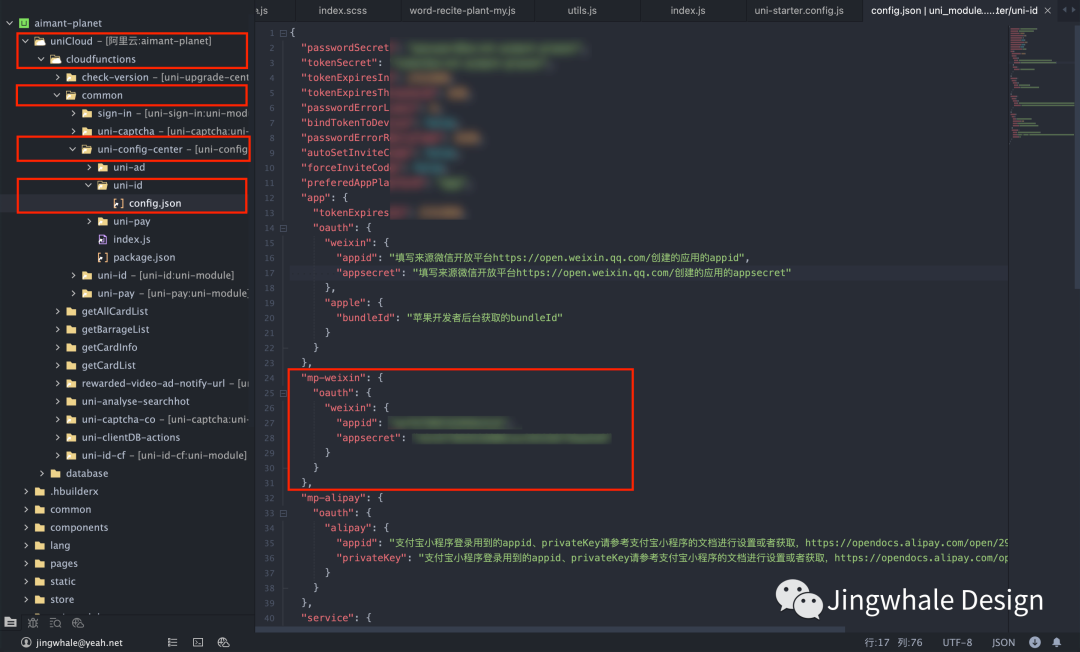The image size is (1080, 652).
Task: Open the uniCloud console icon in status bar
Action: 223,642
